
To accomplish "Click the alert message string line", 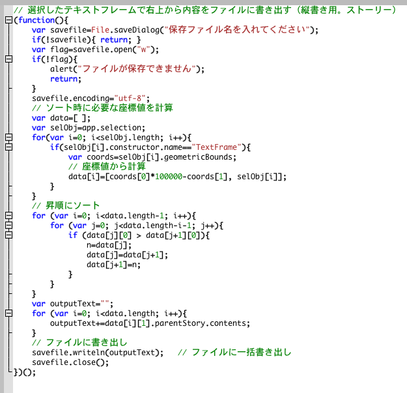I will [x=127, y=69].
